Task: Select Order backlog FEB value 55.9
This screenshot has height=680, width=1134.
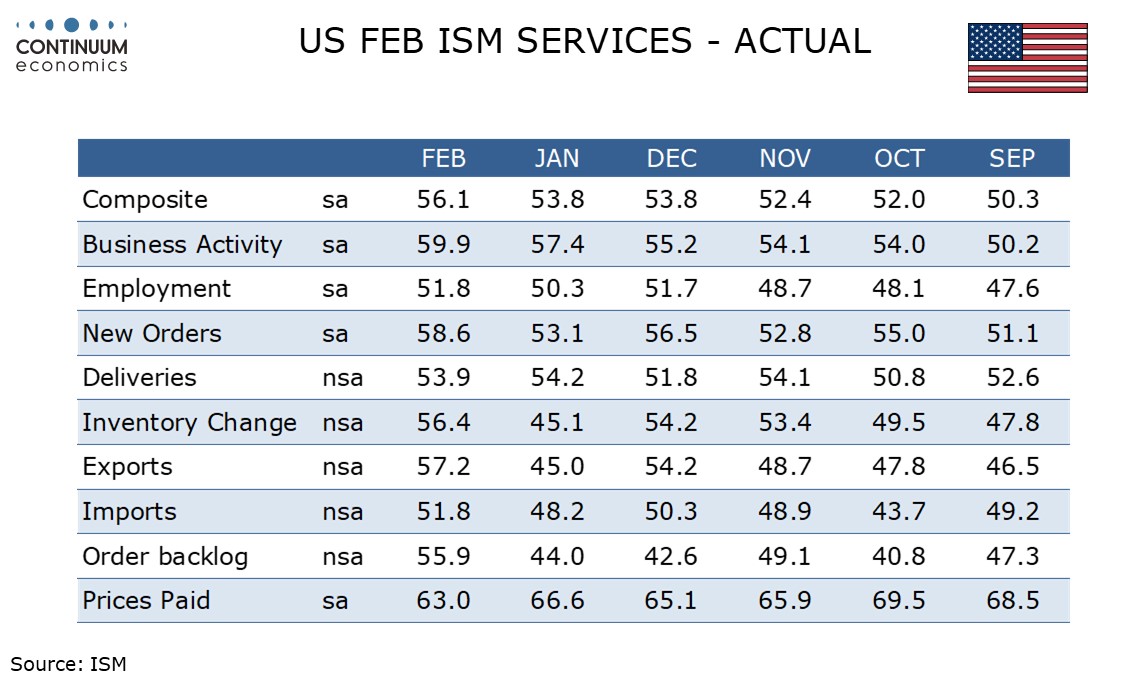Action: [x=443, y=557]
